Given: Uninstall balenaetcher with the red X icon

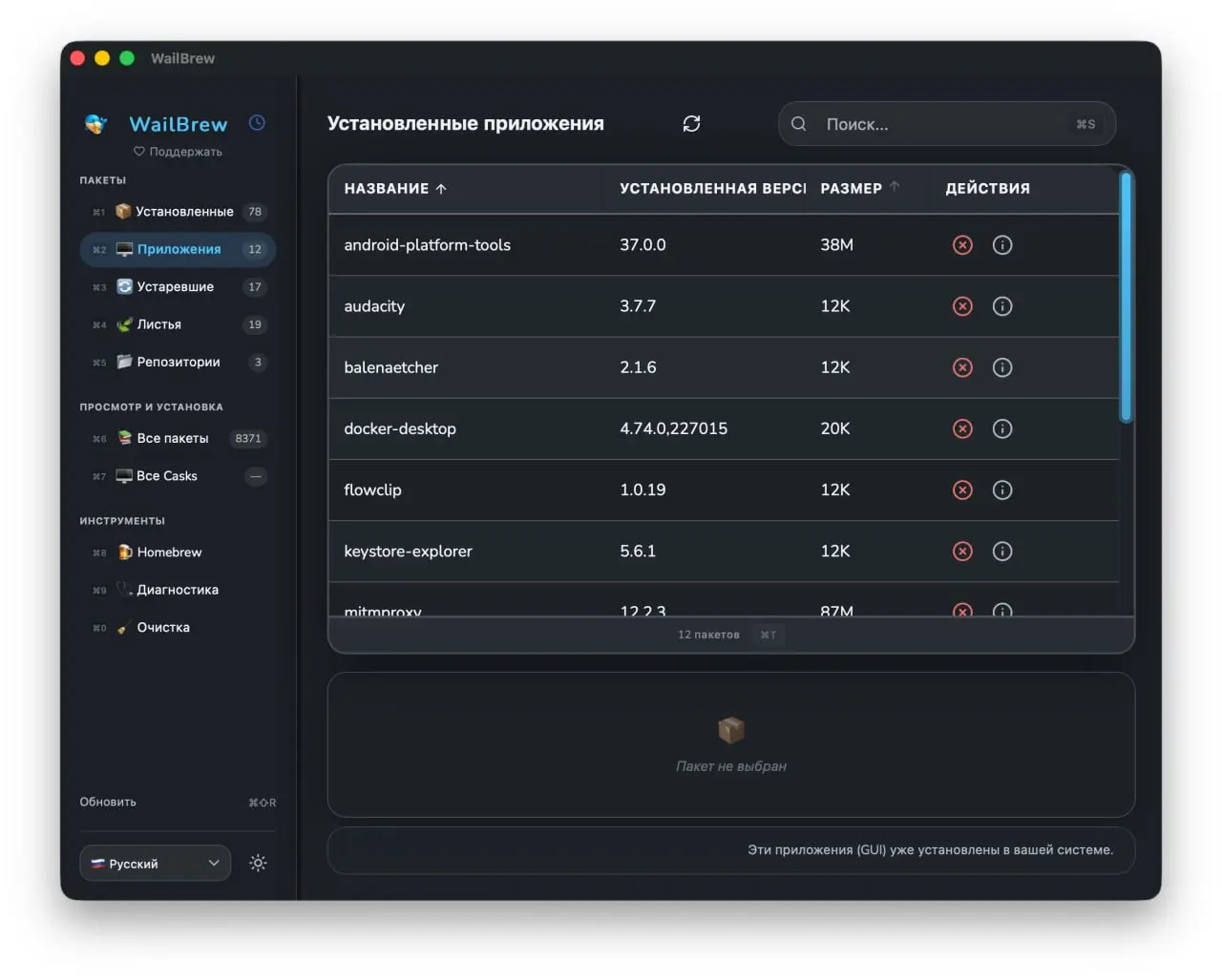Looking at the screenshot, I should [x=962, y=367].
